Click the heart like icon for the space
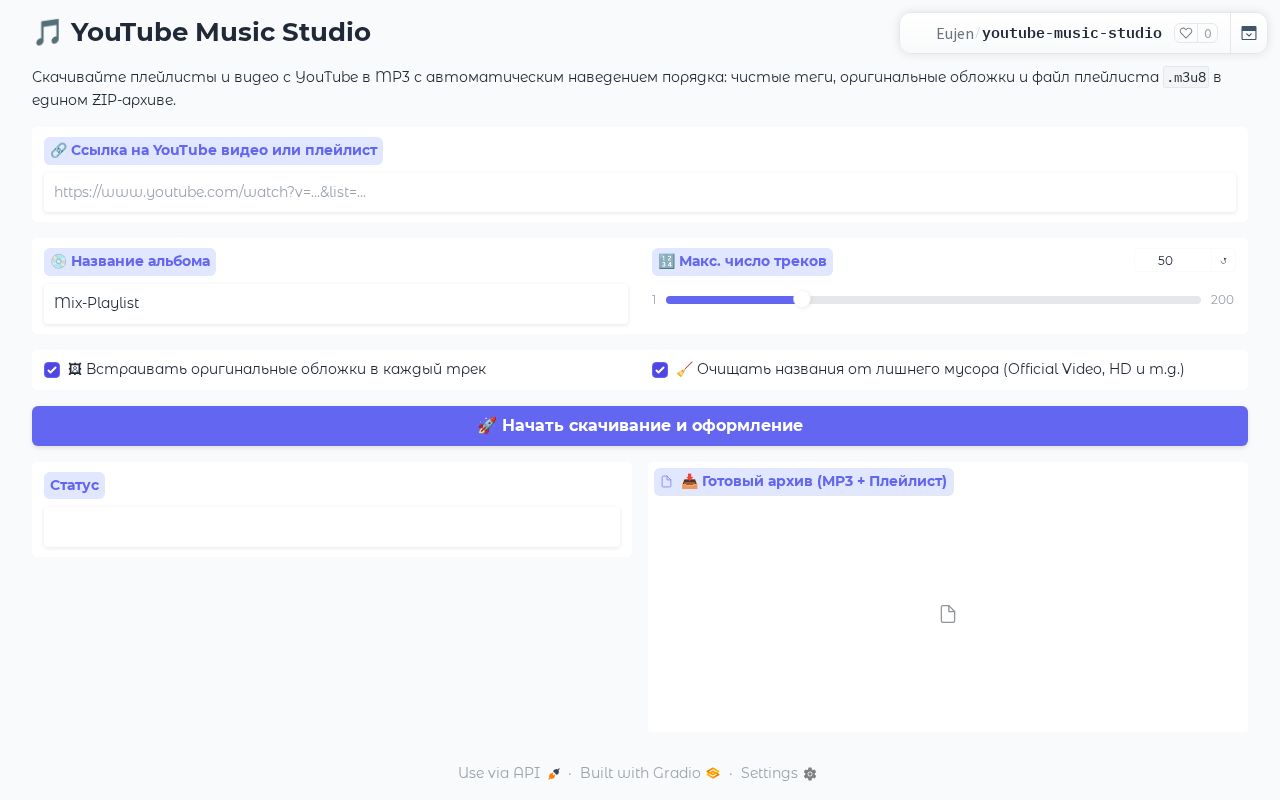Screen dimensions: 1280x800 click(1186, 33)
